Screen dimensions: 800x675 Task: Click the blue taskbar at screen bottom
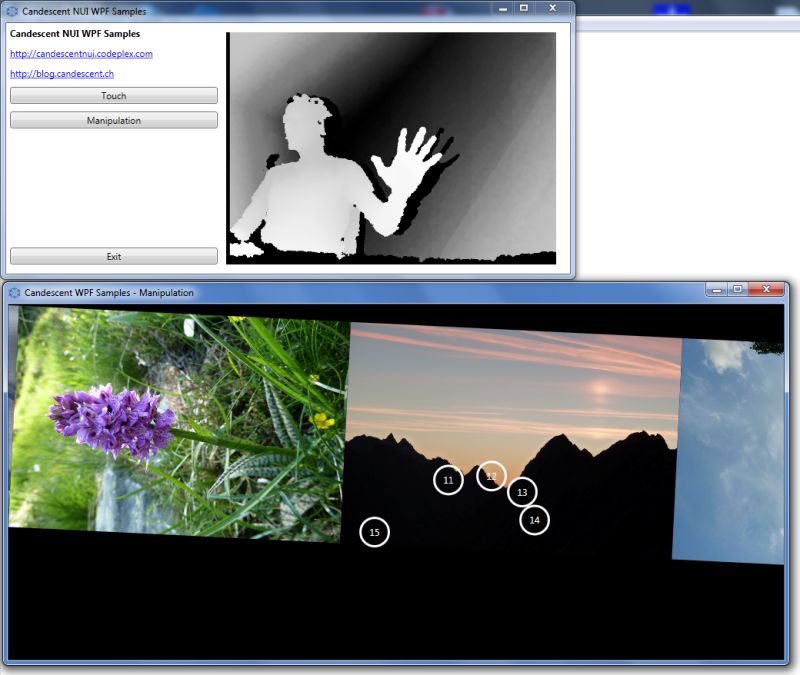tap(400, 670)
